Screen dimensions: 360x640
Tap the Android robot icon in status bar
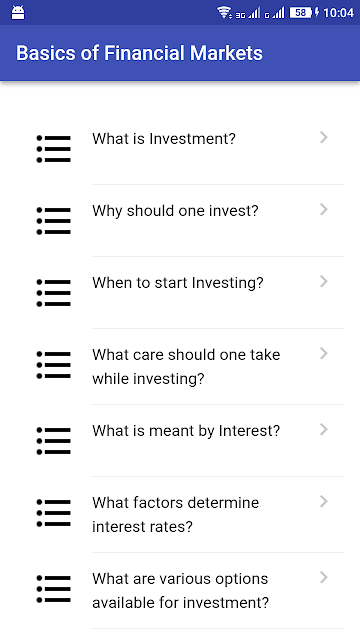18,12
